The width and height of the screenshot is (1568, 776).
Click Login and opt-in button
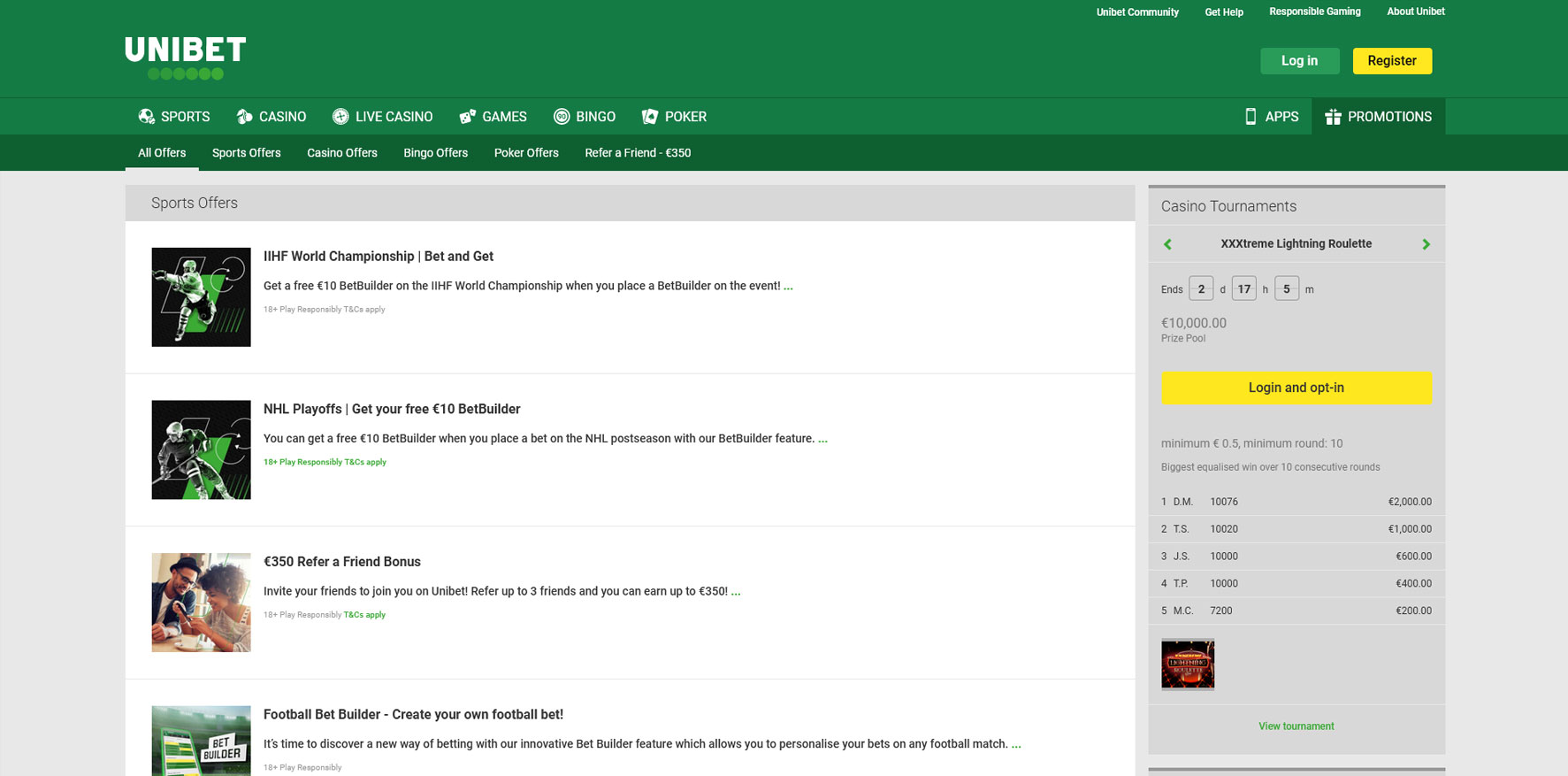click(x=1296, y=388)
